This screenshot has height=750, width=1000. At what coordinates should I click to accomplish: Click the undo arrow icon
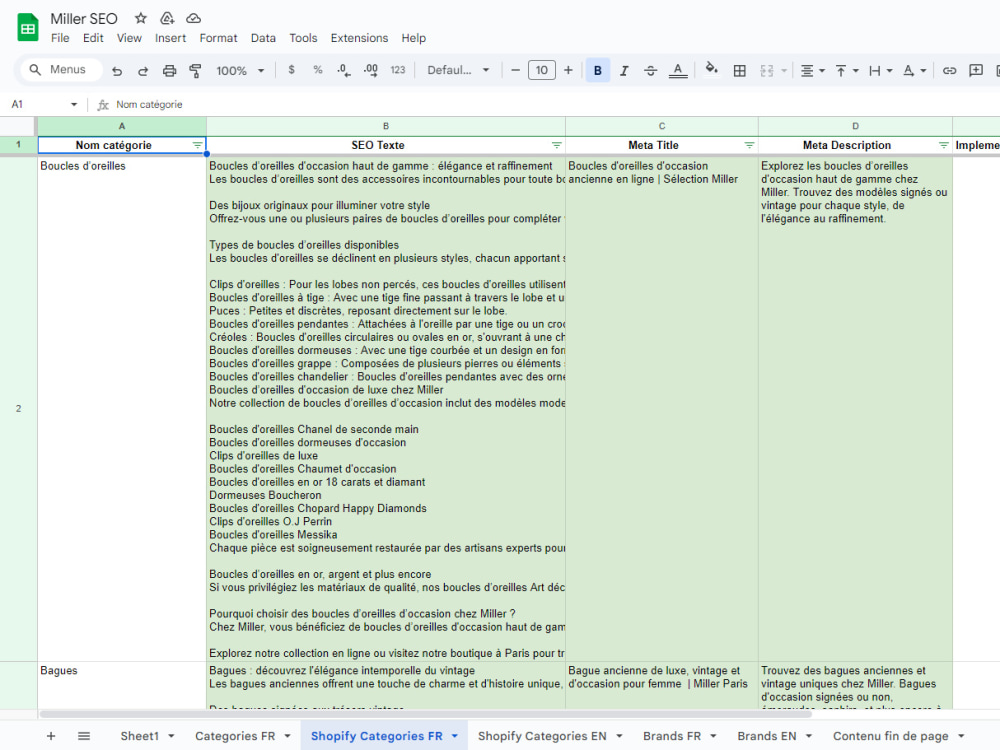117,70
